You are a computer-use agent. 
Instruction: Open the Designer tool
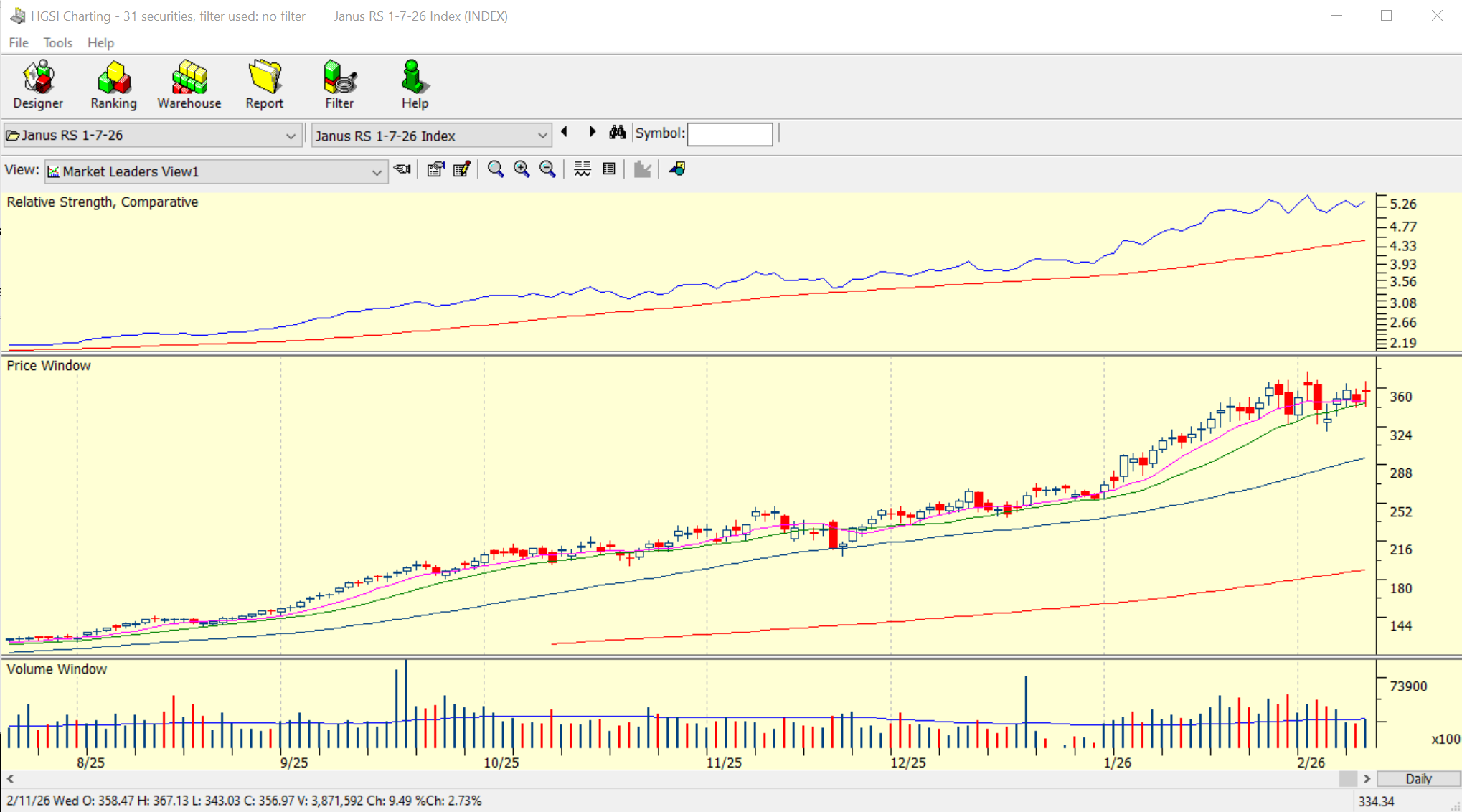(38, 85)
